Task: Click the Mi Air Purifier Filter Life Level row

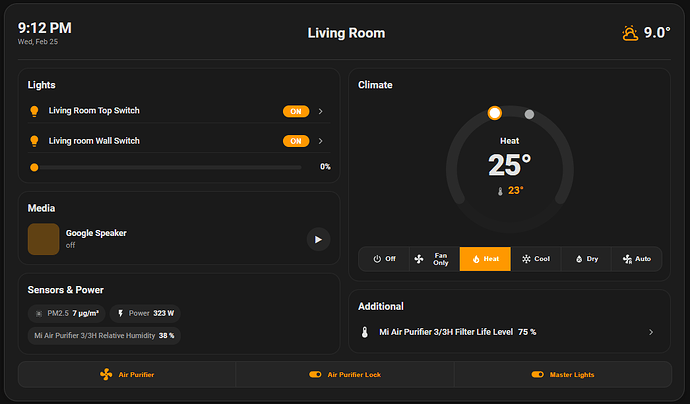Action: coord(509,332)
